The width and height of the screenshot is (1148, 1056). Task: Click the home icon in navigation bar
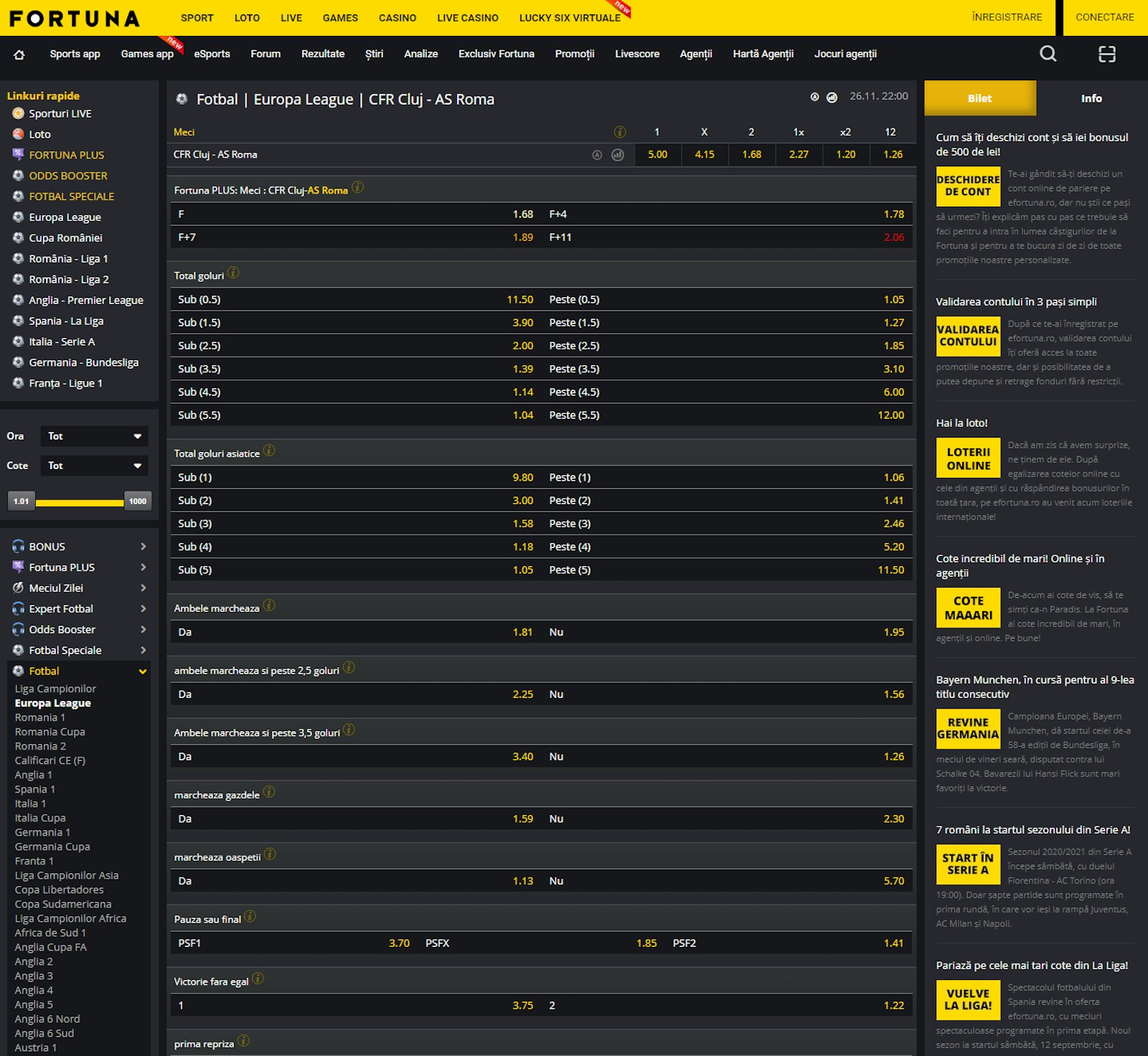pyautogui.click(x=19, y=55)
